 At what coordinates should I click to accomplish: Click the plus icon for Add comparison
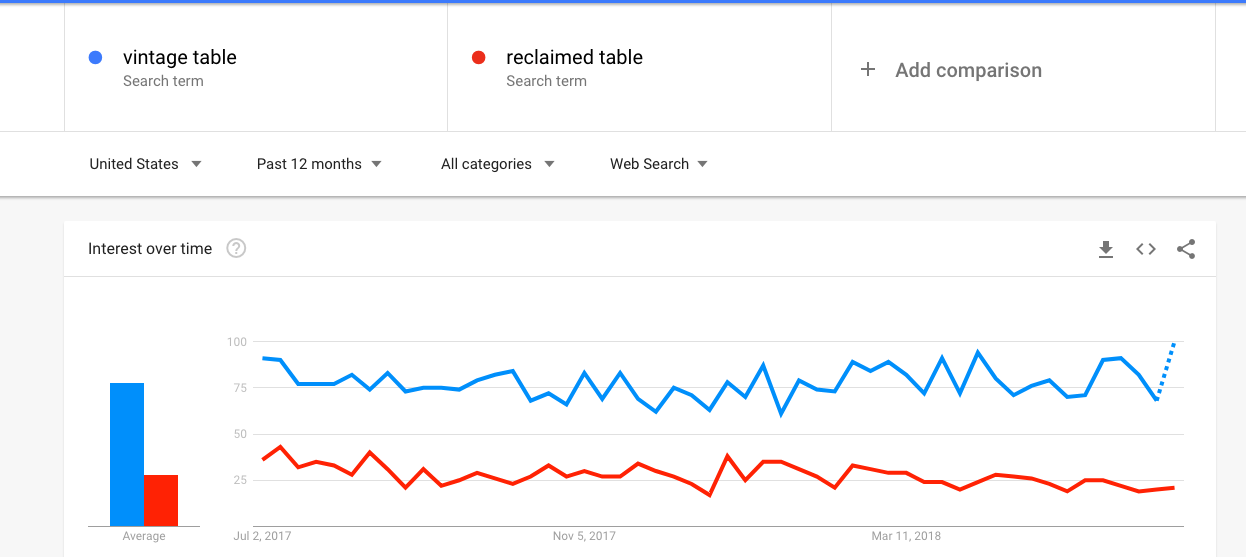[868, 69]
